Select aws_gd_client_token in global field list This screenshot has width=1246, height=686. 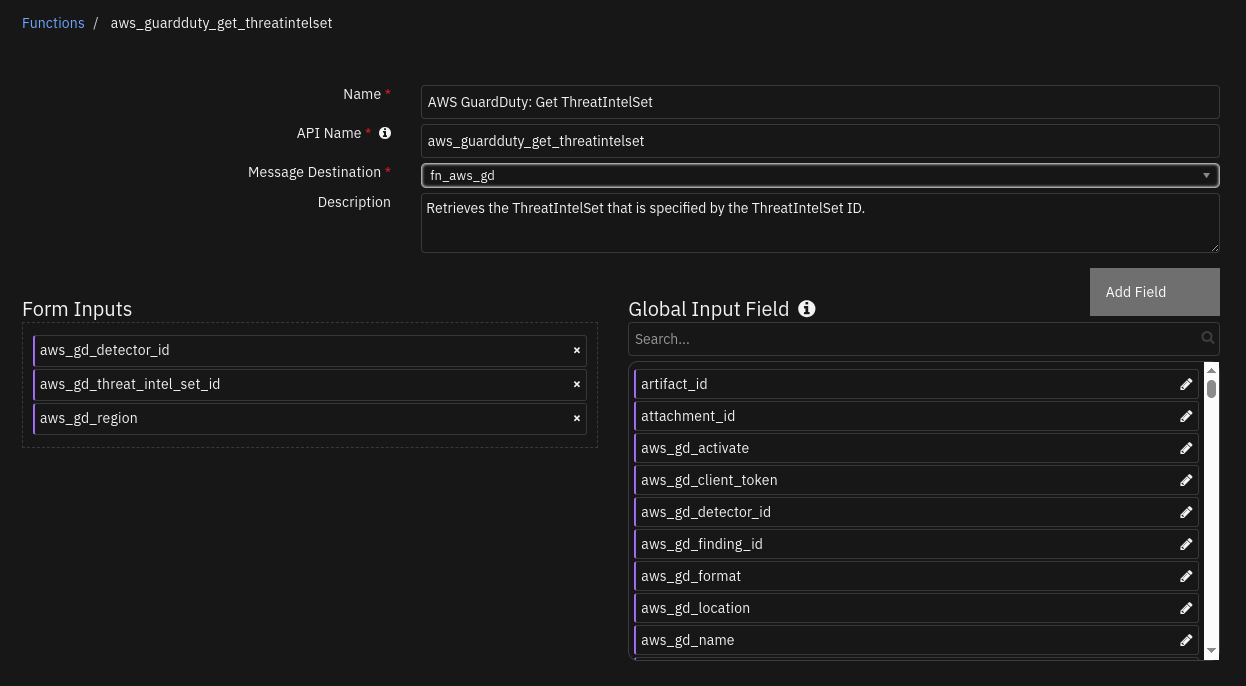coord(916,480)
